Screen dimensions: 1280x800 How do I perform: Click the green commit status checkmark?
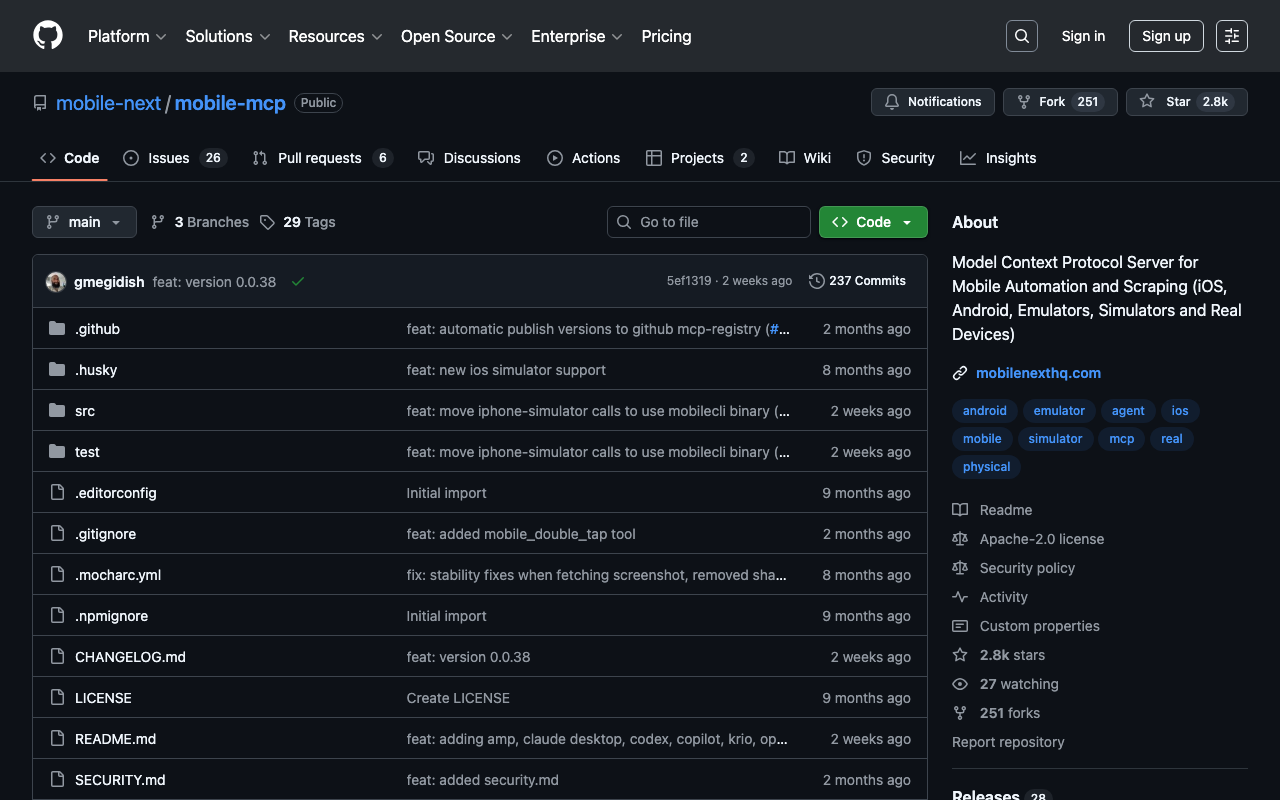click(x=297, y=282)
